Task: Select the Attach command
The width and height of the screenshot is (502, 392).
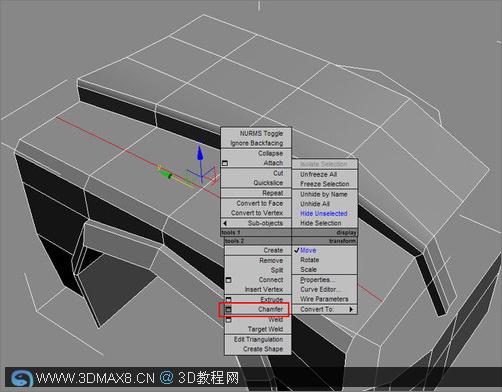Action: (273, 163)
